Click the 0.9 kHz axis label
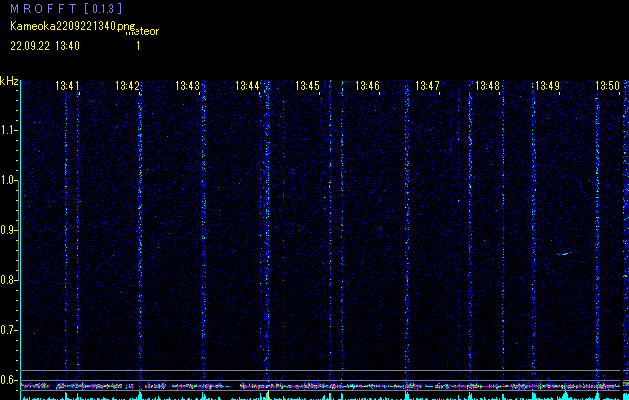The width and height of the screenshot is (629, 400). (8, 230)
